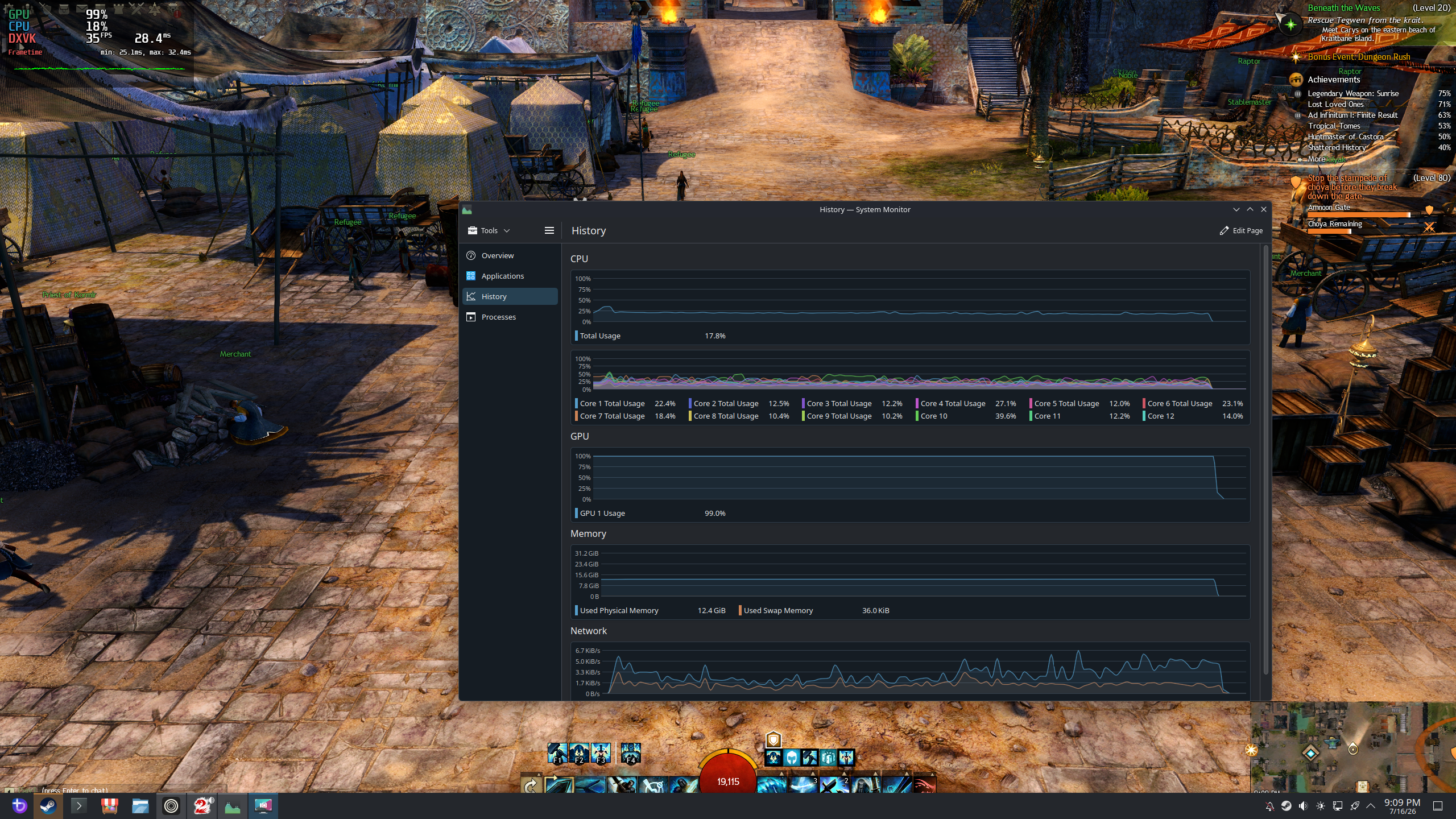The image size is (1456, 819).
Task: Click the Legendary Weapon: Sunrise achievement
Action: click(x=1353, y=93)
